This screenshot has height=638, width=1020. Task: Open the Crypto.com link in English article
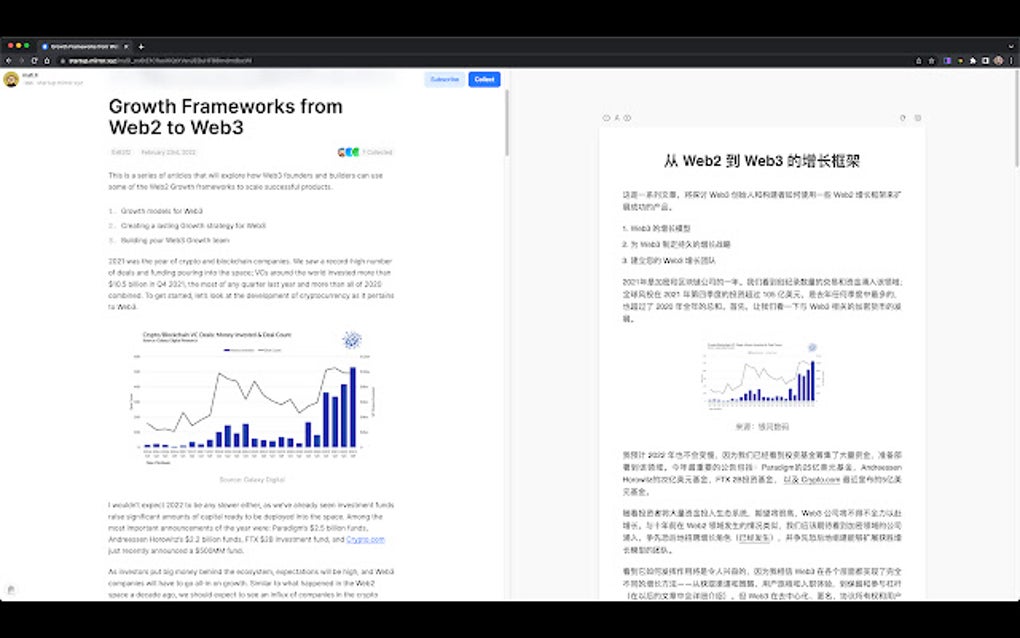click(365, 539)
